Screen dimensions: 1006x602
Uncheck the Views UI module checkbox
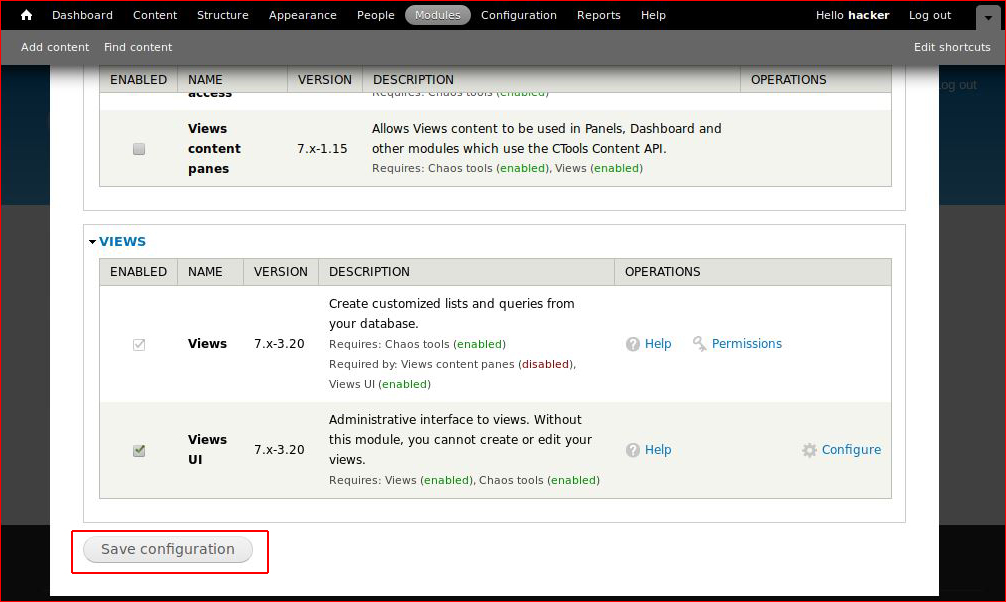(139, 451)
